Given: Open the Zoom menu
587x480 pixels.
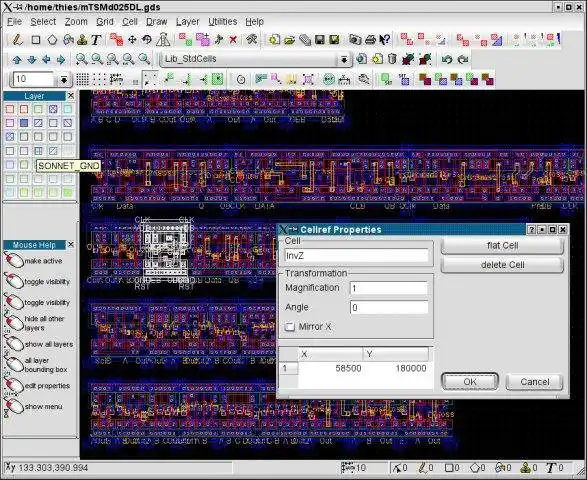Looking at the screenshot, I should coord(76,22).
